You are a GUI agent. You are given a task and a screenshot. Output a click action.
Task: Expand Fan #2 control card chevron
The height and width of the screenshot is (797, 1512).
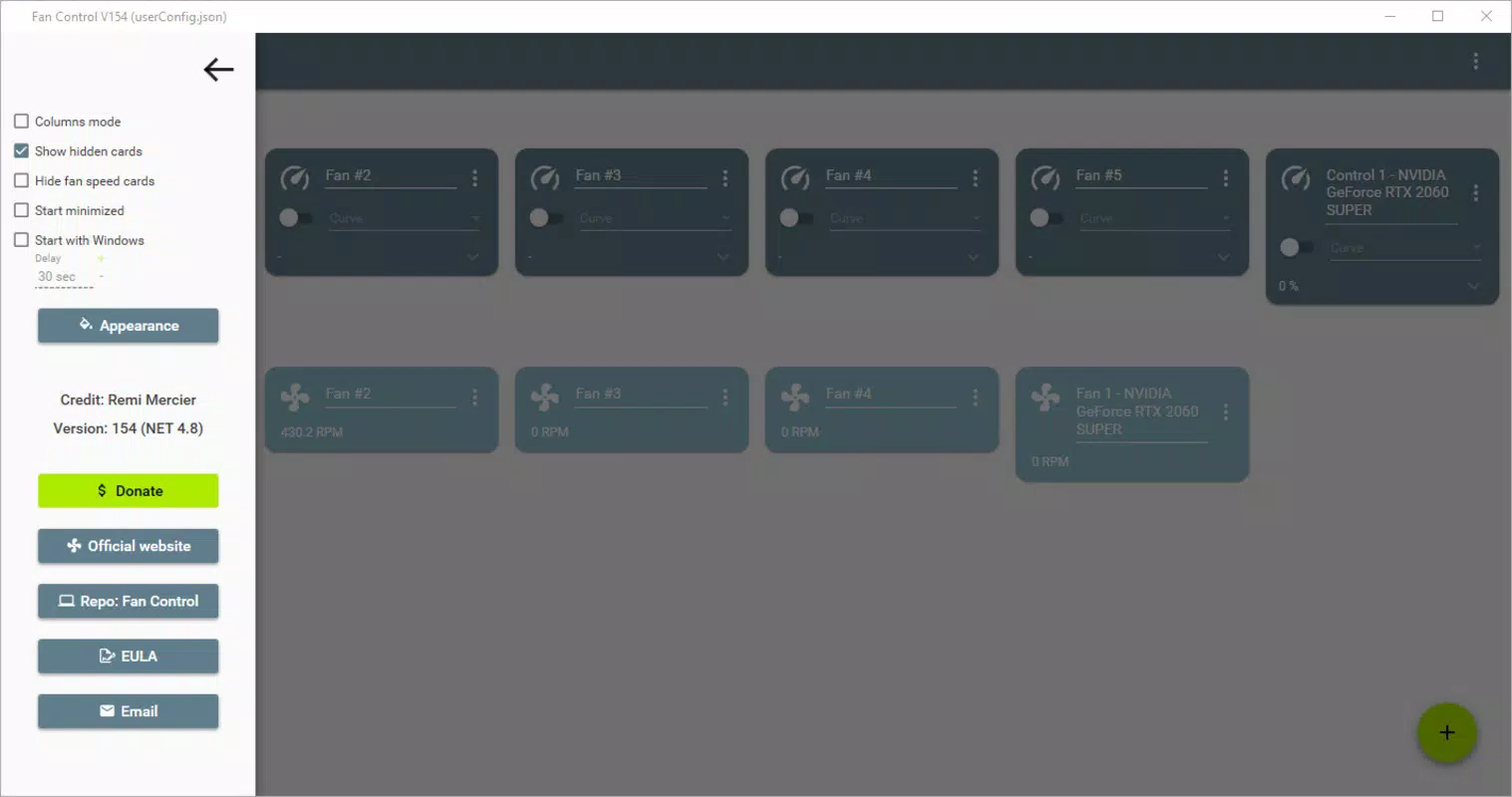click(472, 257)
